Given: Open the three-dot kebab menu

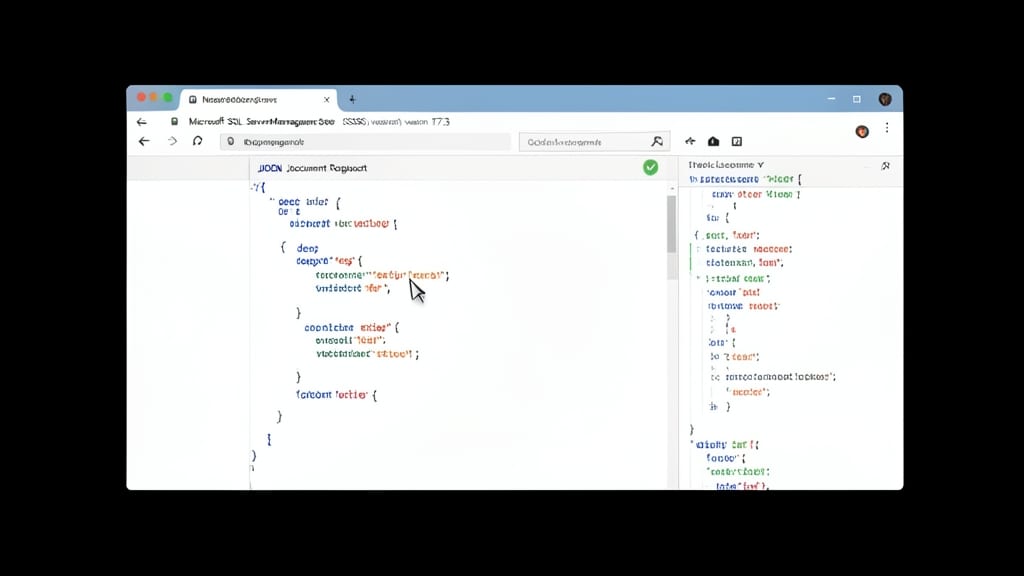Looking at the screenshot, I should 887,129.
